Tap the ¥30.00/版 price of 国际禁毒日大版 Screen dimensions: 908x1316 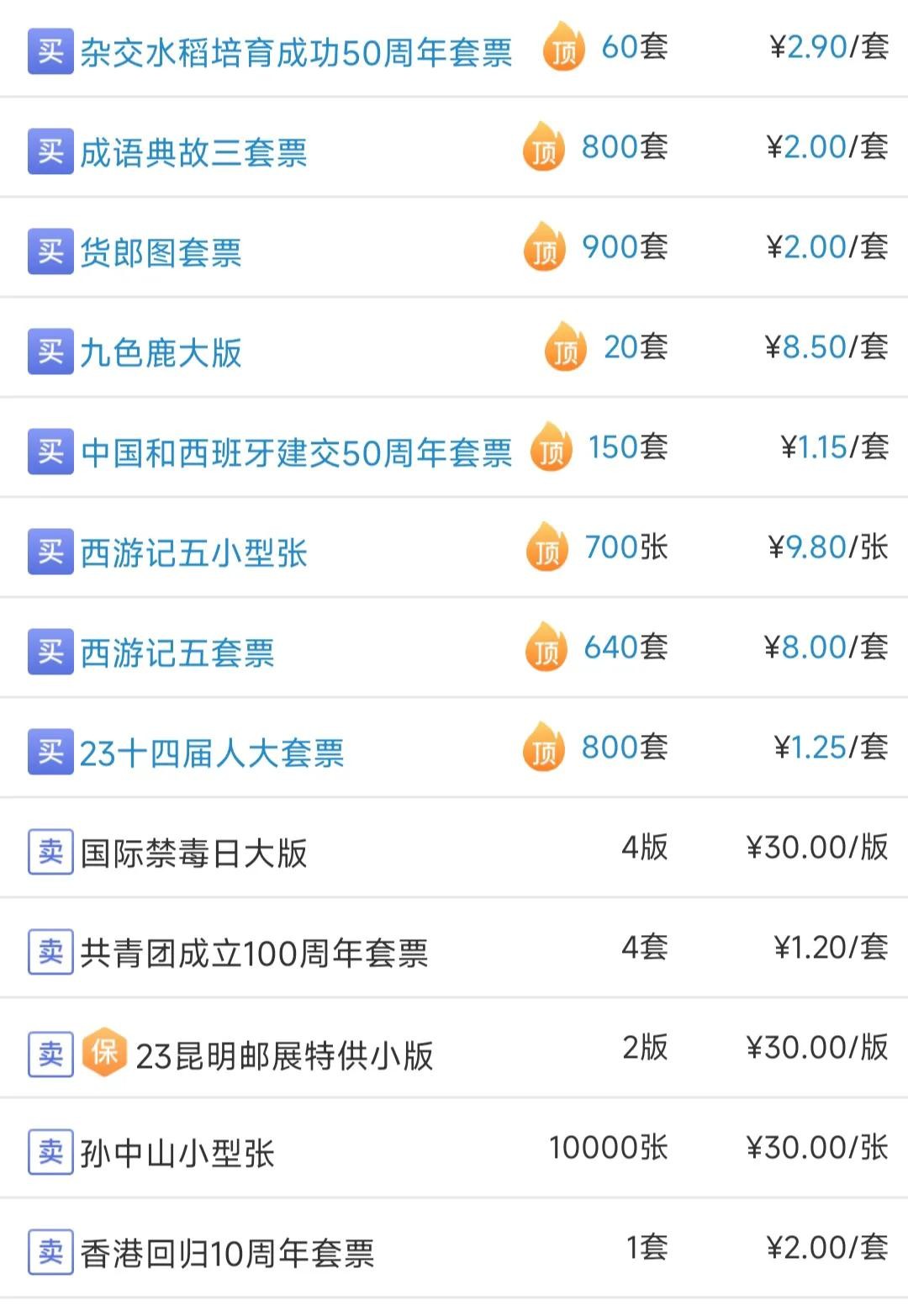(817, 848)
